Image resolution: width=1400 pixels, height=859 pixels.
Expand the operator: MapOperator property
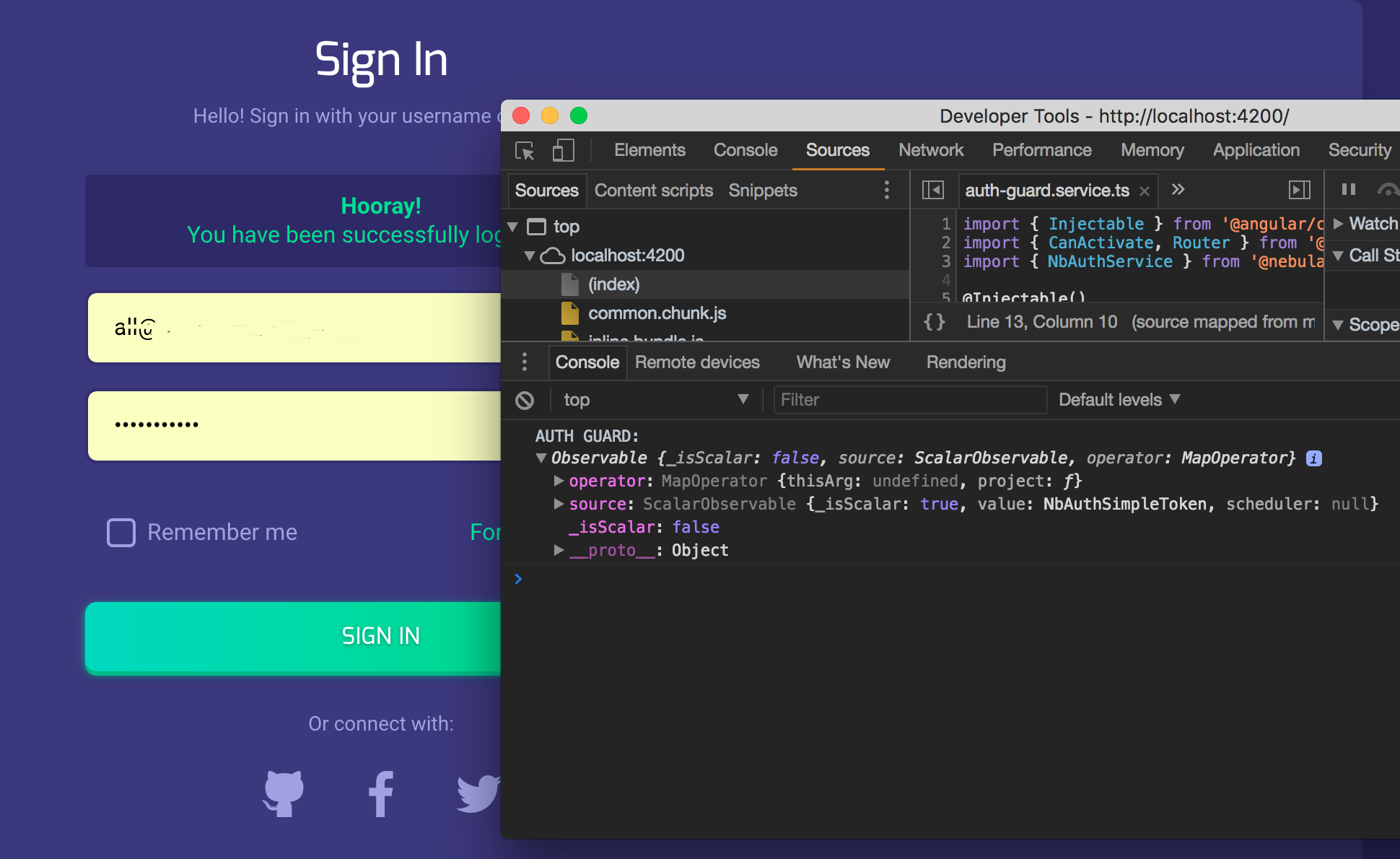559,481
